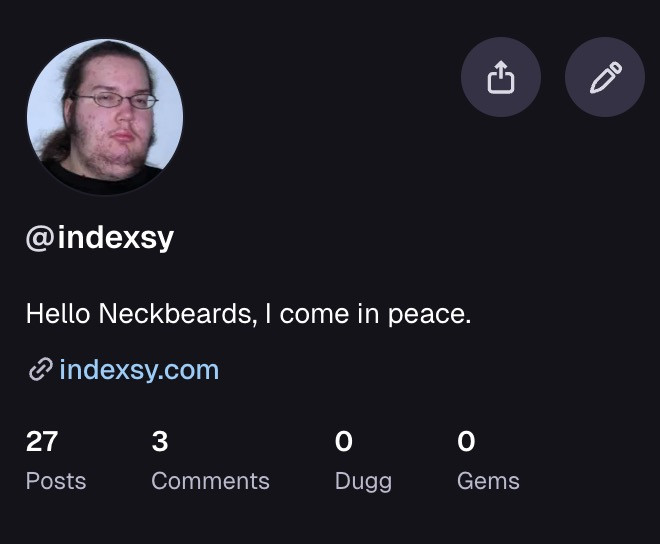Show the Gems tab label
The height and width of the screenshot is (544, 660).
click(x=488, y=481)
